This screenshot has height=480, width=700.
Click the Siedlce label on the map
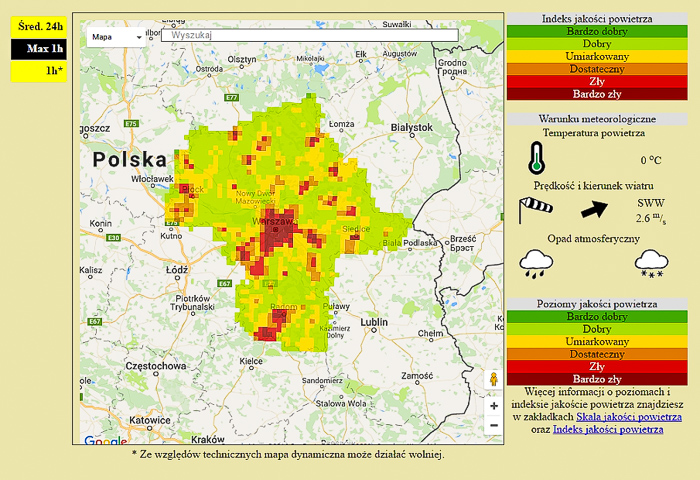click(x=356, y=229)
